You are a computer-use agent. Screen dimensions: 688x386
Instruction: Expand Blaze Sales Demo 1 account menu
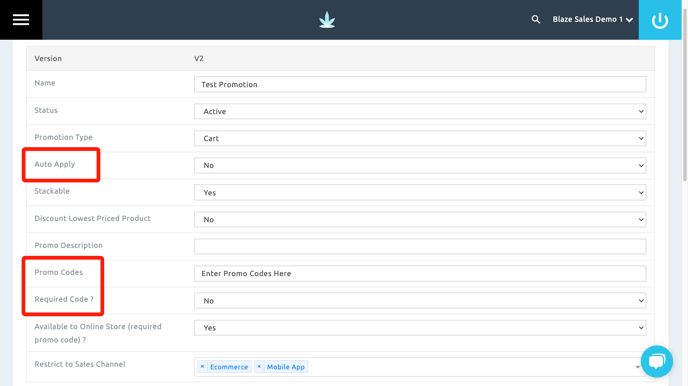click(x=592, y=19)
